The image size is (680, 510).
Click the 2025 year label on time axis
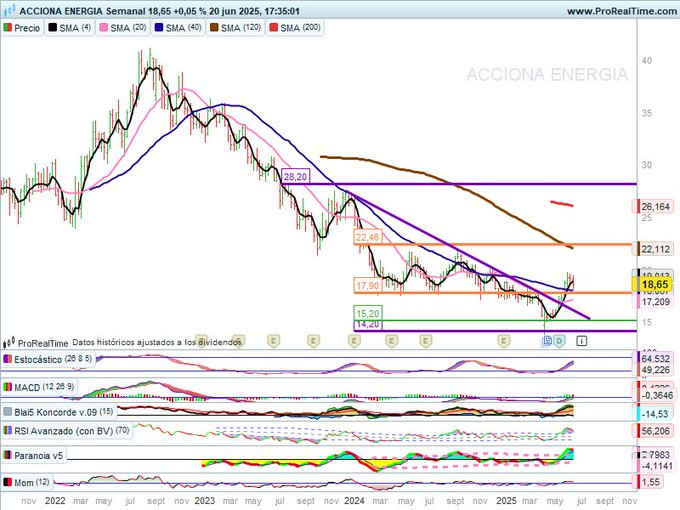coord(506,501)
